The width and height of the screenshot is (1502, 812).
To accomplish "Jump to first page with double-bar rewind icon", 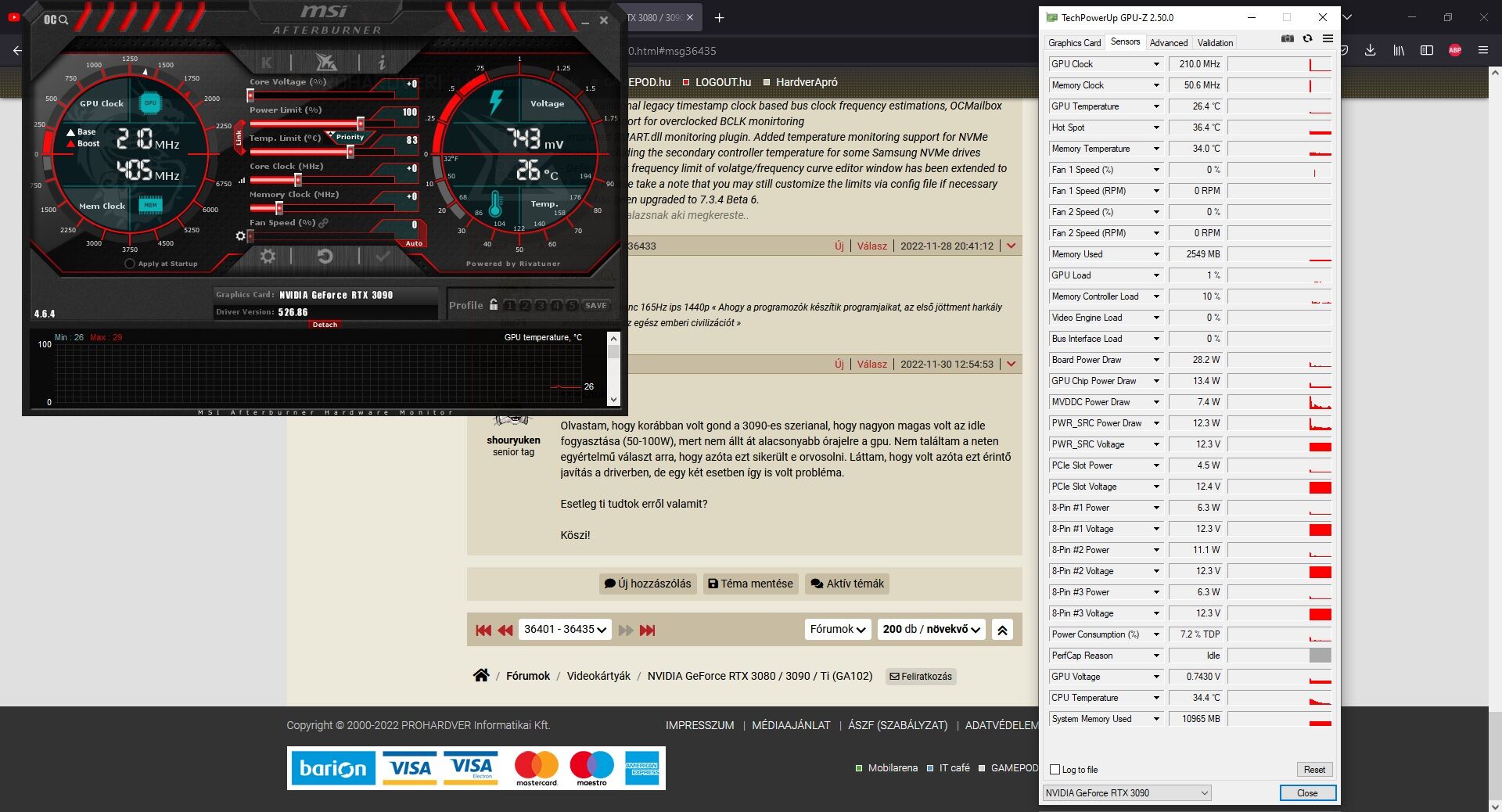I will (483, 630).
